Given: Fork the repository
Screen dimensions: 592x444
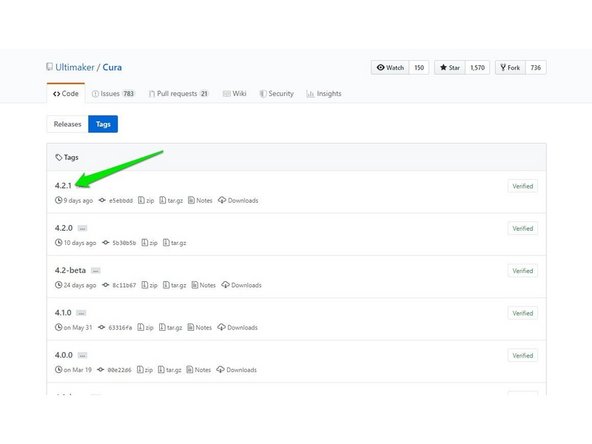Looking at the screenshot, I should pyautogui.click(x=510, y=68).
